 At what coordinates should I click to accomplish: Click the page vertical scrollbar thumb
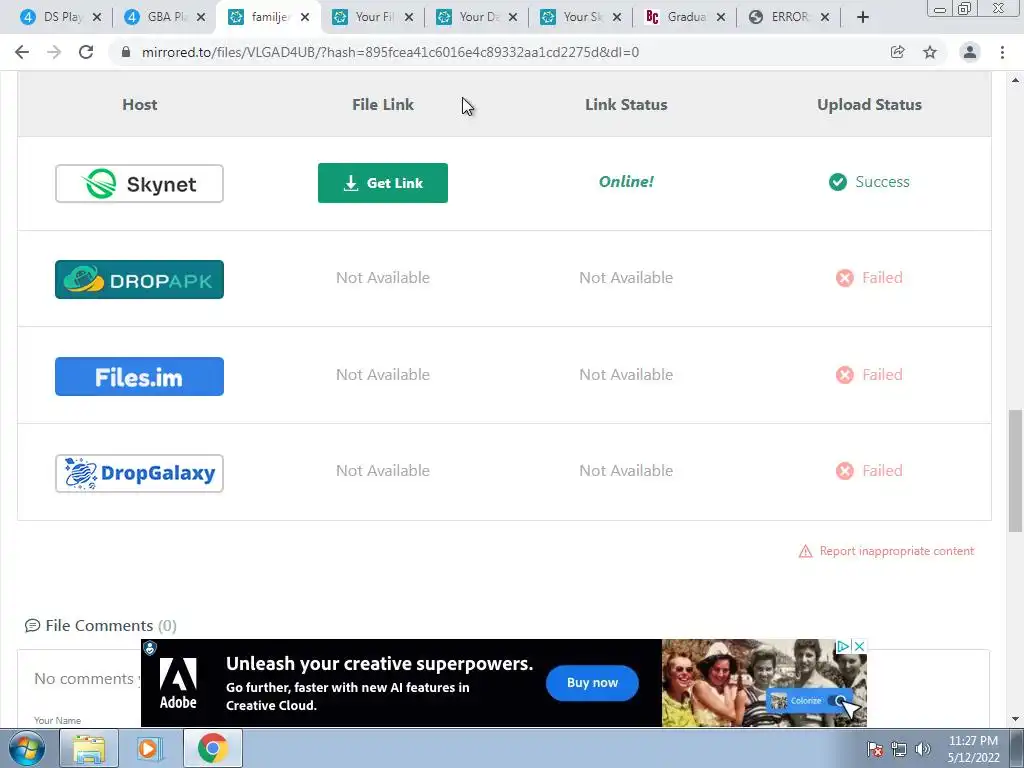pyautogui.click(x=1015, y=471)
